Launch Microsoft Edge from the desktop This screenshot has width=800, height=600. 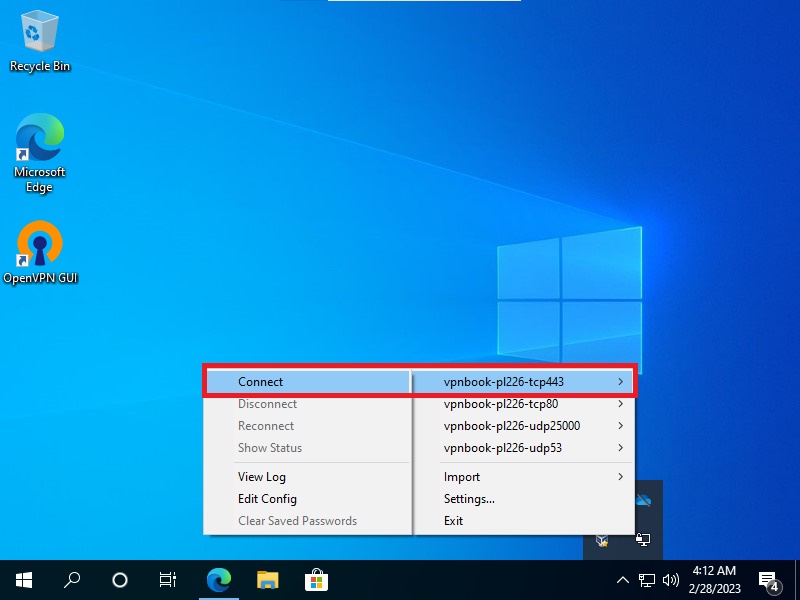coord(40,152)
